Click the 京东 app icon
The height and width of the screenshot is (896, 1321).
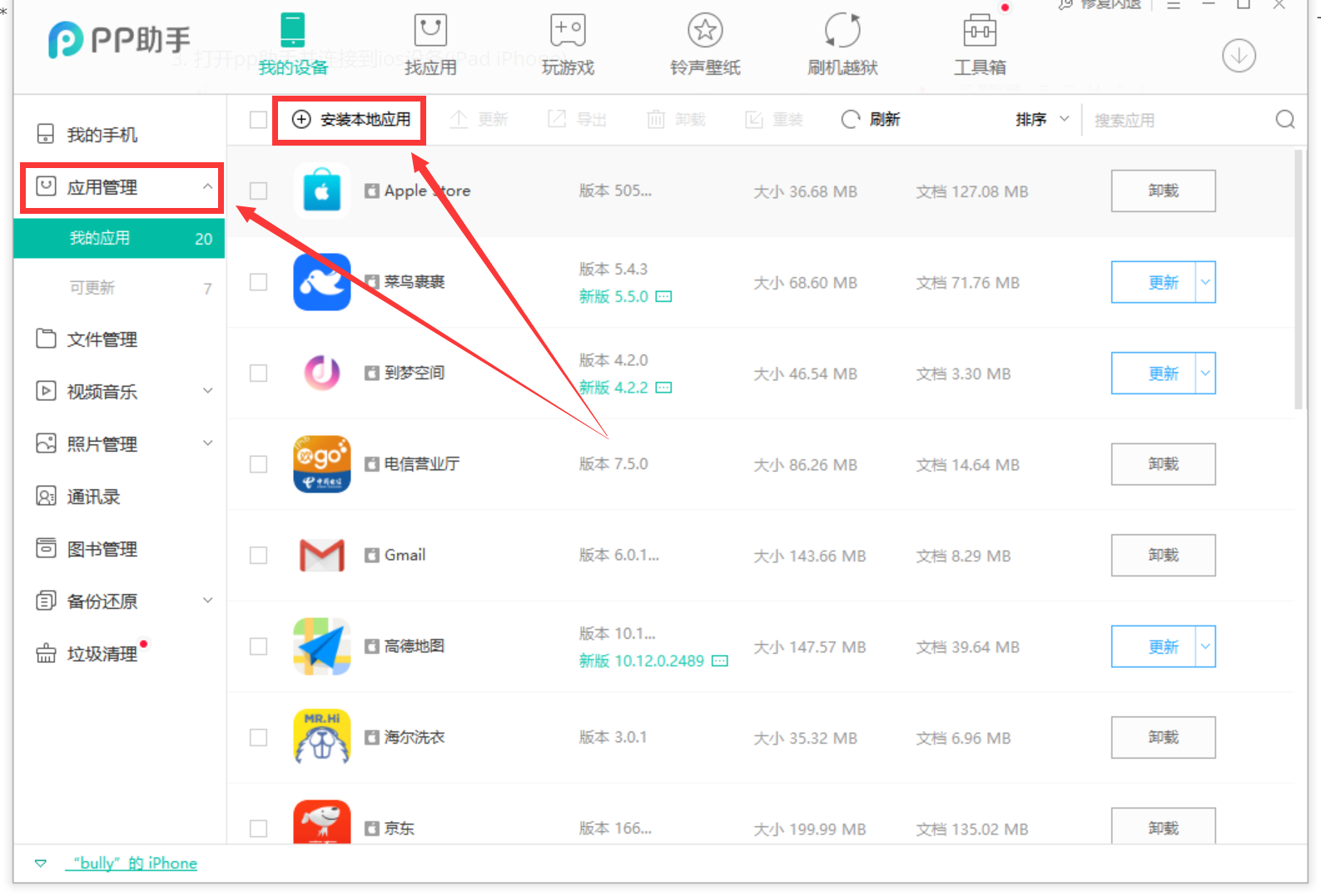coord(322,822)
